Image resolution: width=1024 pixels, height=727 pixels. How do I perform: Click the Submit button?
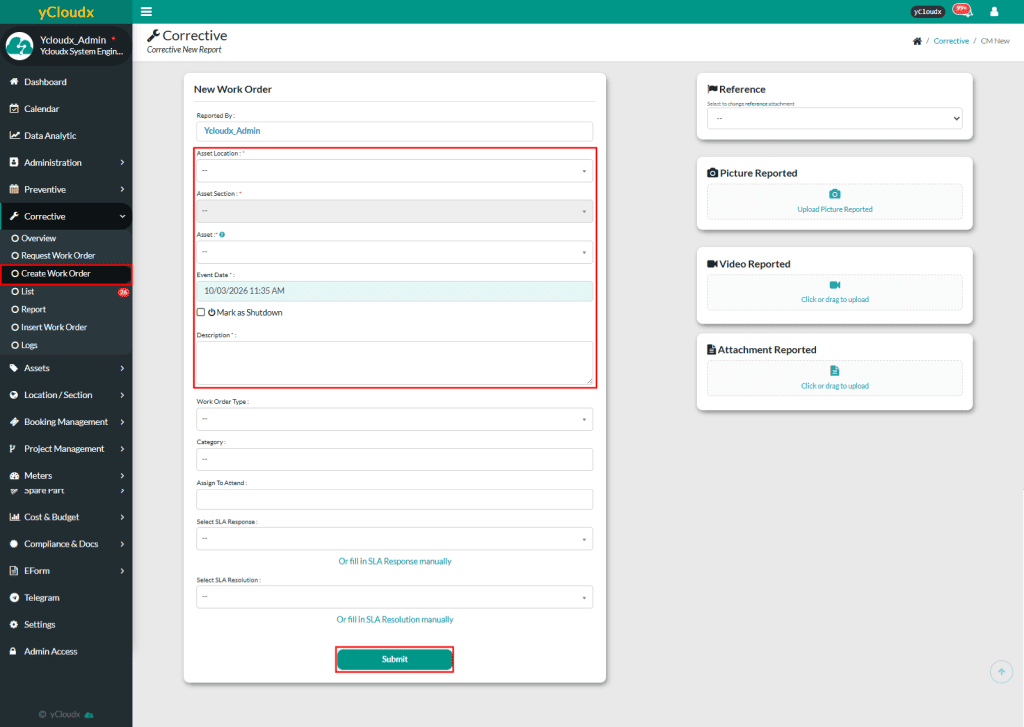pyautogui.click(x=394, y=659)
